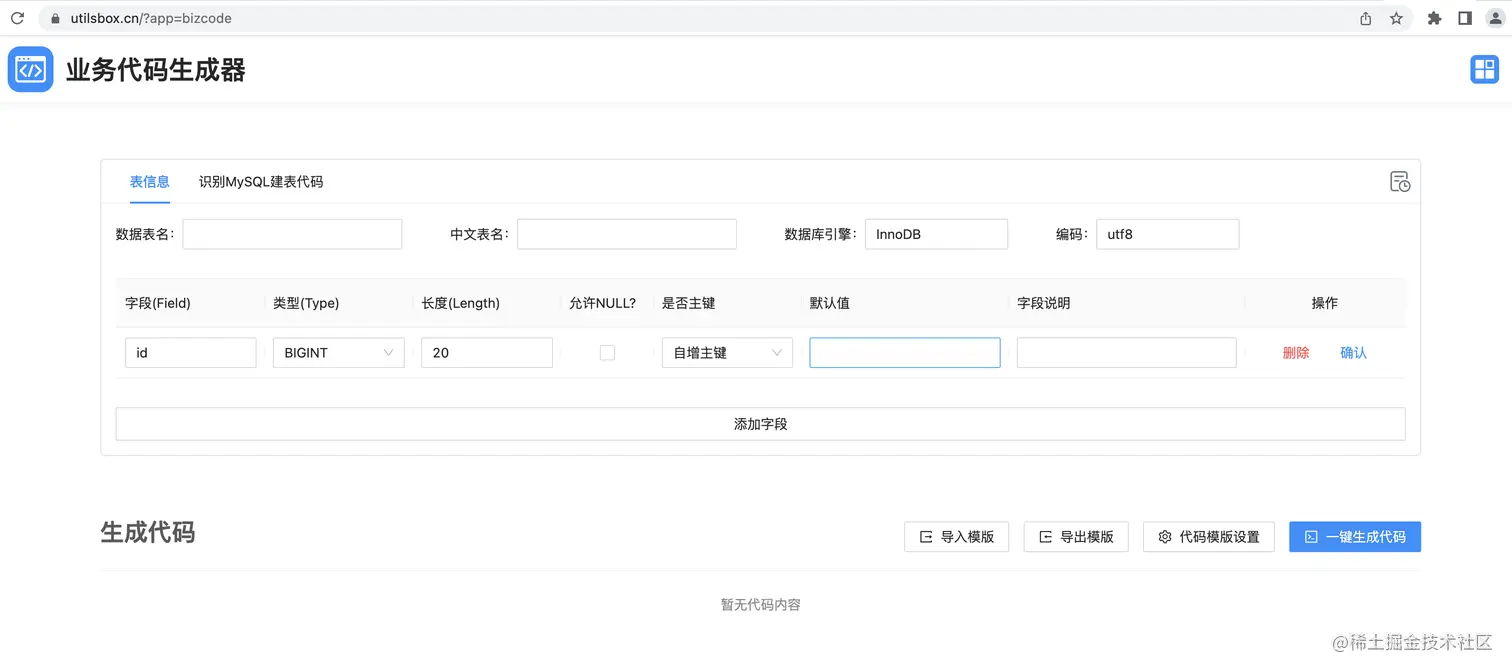Focus the 默认值 input field
Screen dimensions: 1512x672
[x=905, y=353]
